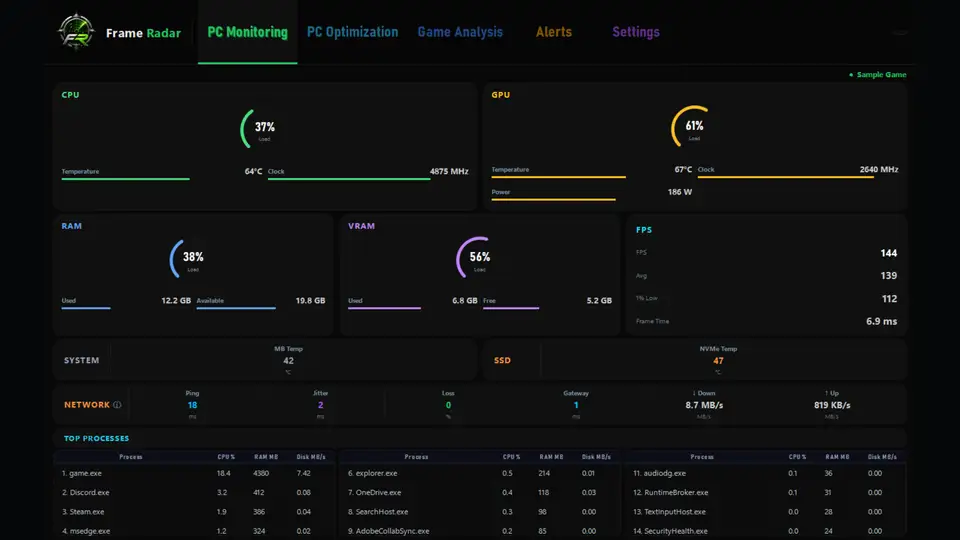The image size is (960, 540).
Task: Click the RAM used value 12.2 GB
Action: pyautogui.click(x=176, y=301)
